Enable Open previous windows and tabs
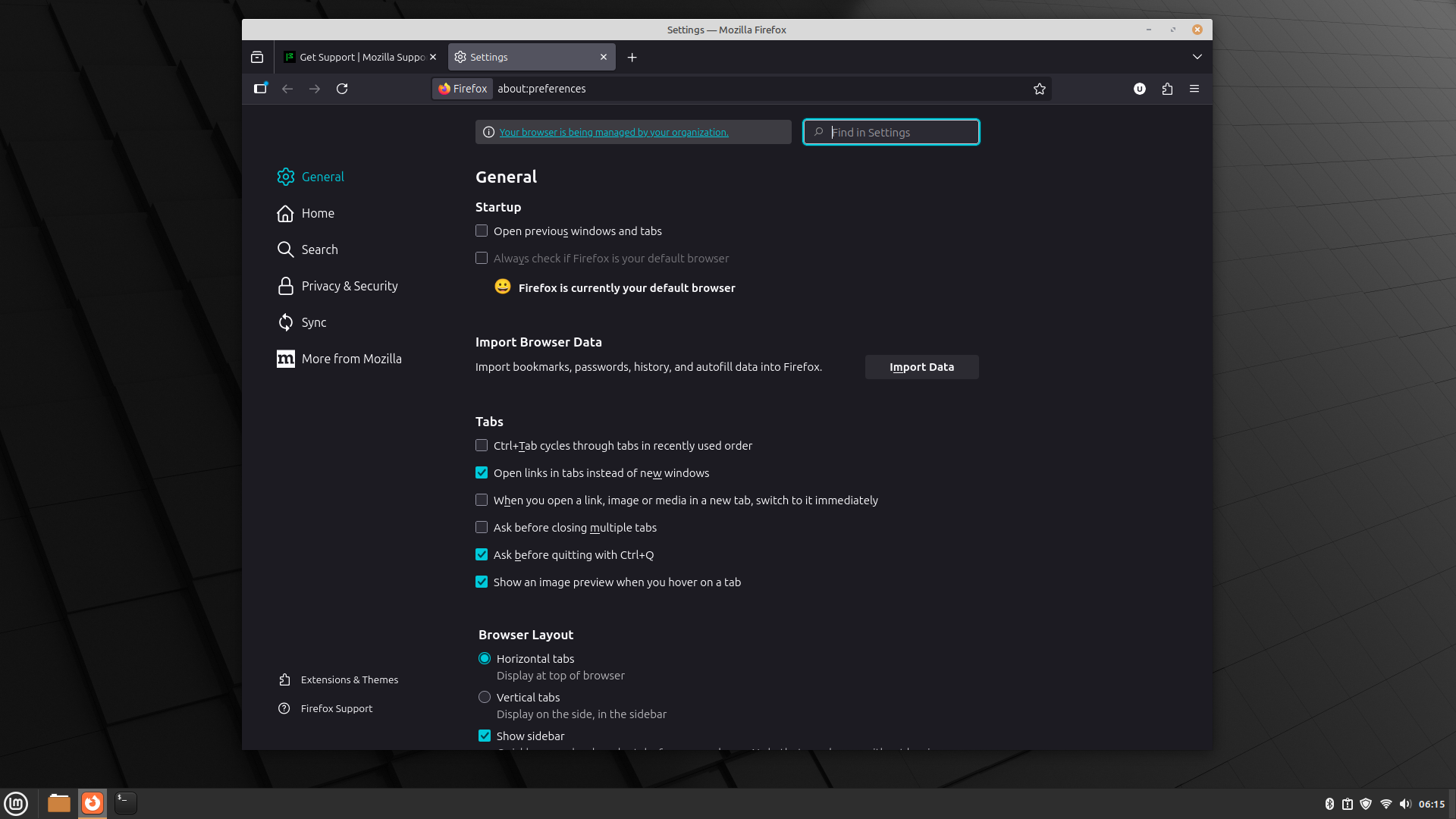1456x819 pixels. point(482,231)
